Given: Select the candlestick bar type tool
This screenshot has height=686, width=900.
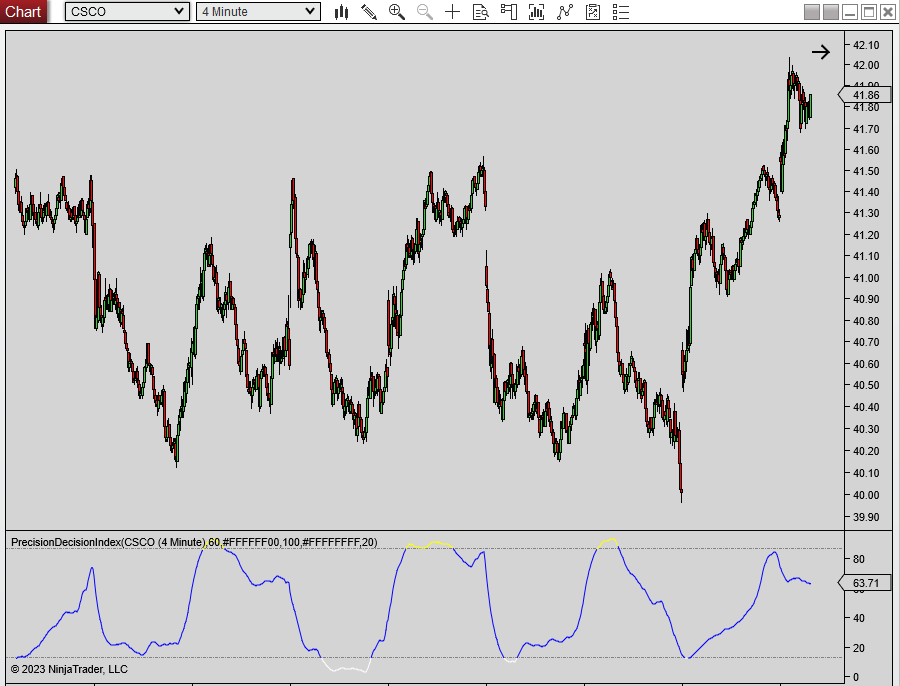Looking at the screenshot, I should 341,12.
